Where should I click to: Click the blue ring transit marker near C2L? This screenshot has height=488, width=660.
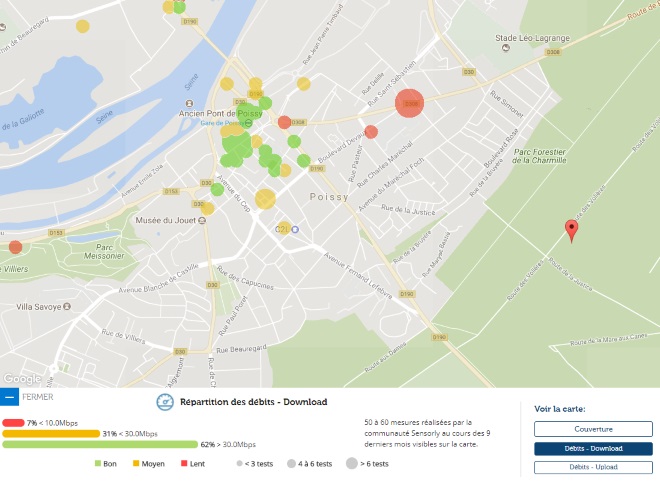pyautogui.click(x=295, y=229)
